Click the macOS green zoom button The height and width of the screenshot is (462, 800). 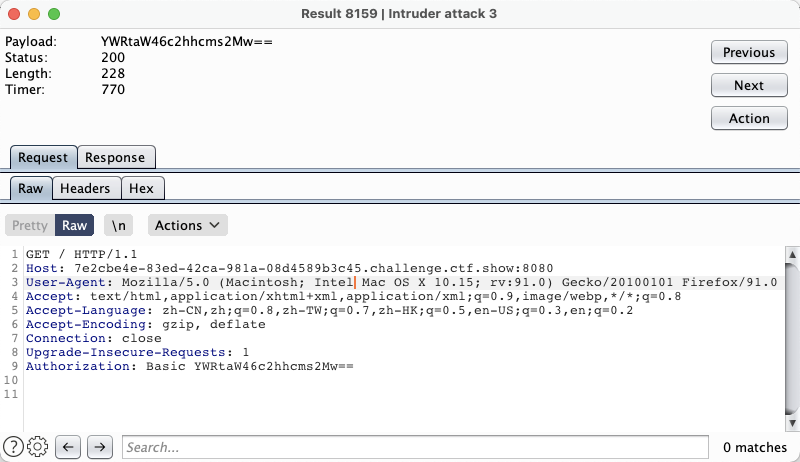click(x=54, y=14)
